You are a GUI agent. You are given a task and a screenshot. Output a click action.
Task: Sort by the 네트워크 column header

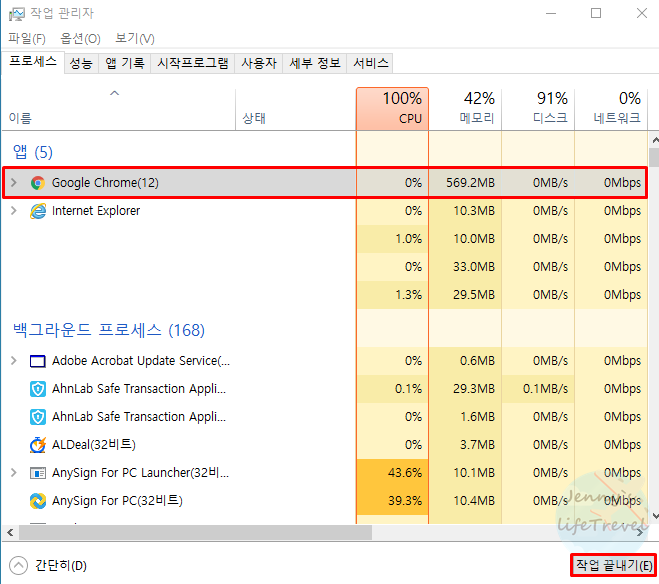coord(612,109)
